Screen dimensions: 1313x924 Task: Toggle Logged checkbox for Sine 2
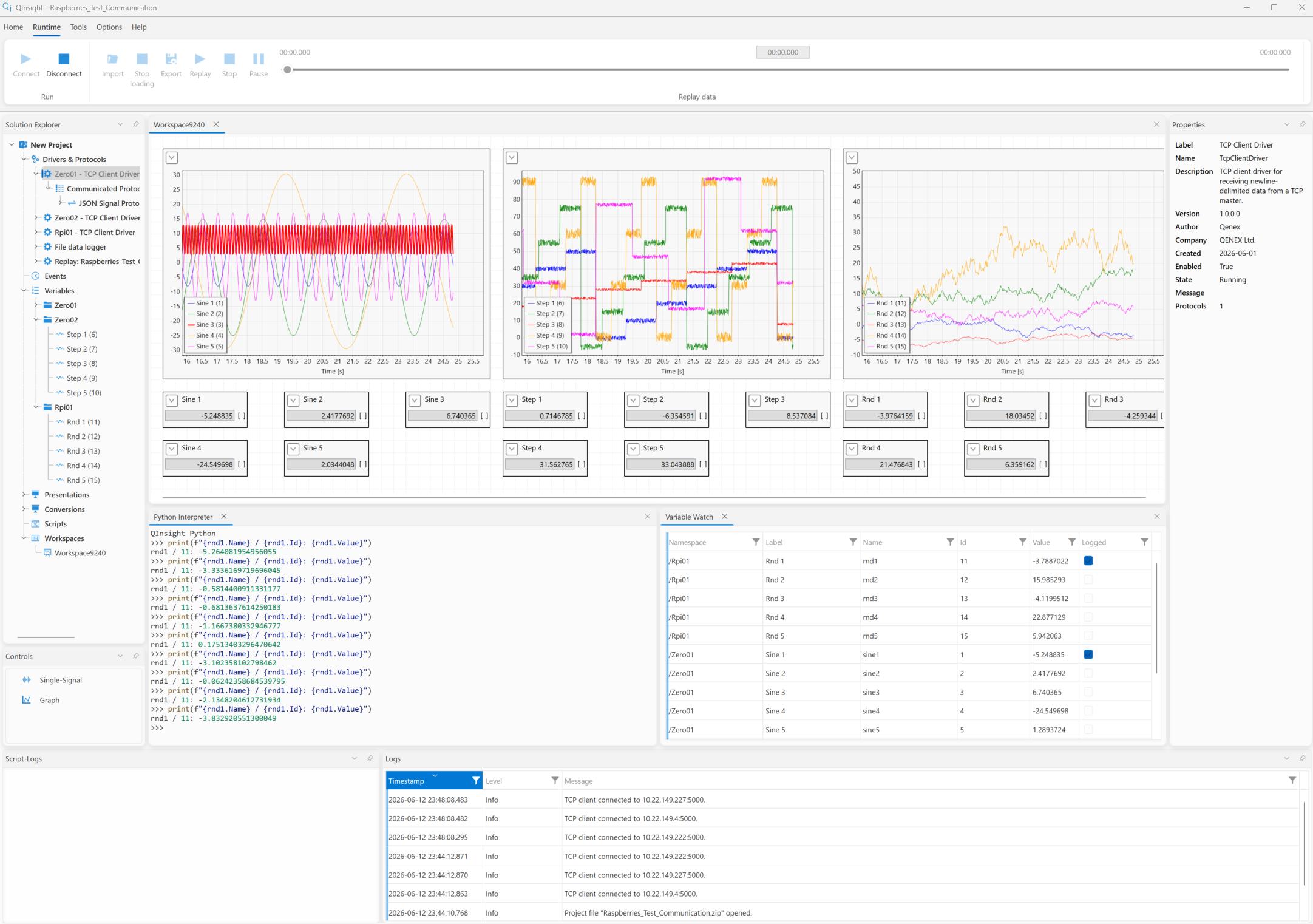click(x=1088, y=673)
